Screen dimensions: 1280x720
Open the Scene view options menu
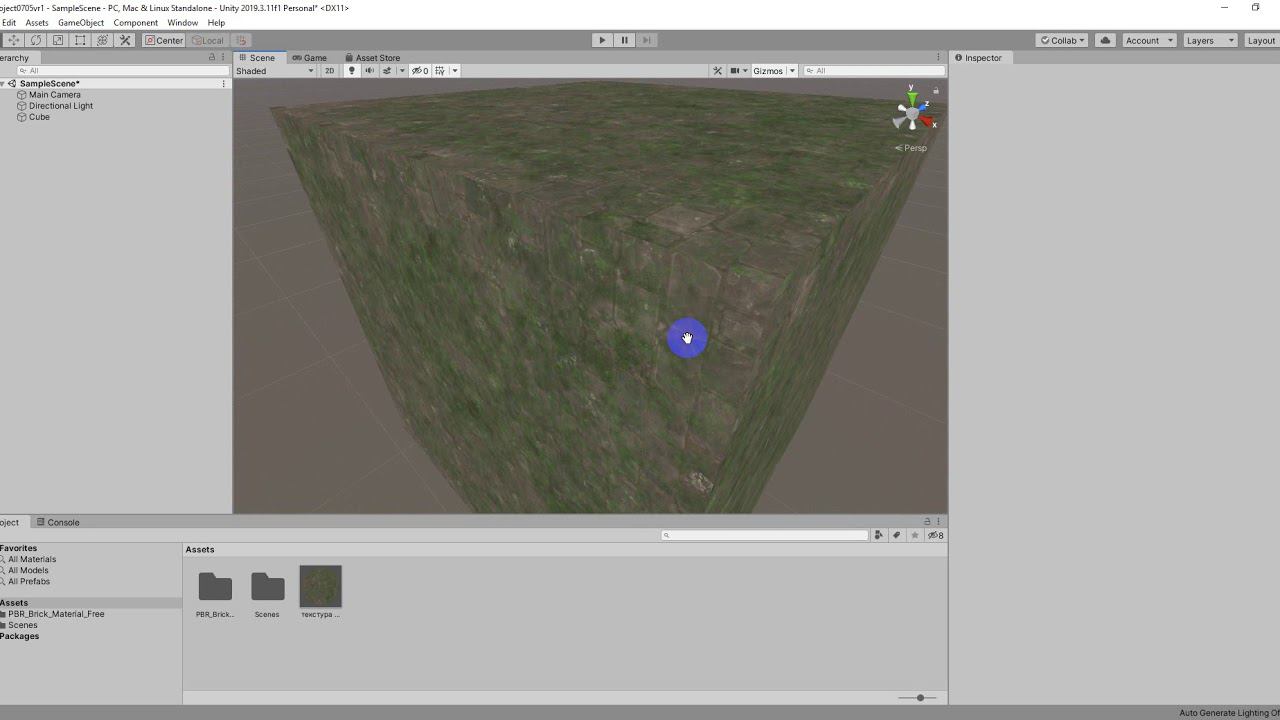click(938, 57)
